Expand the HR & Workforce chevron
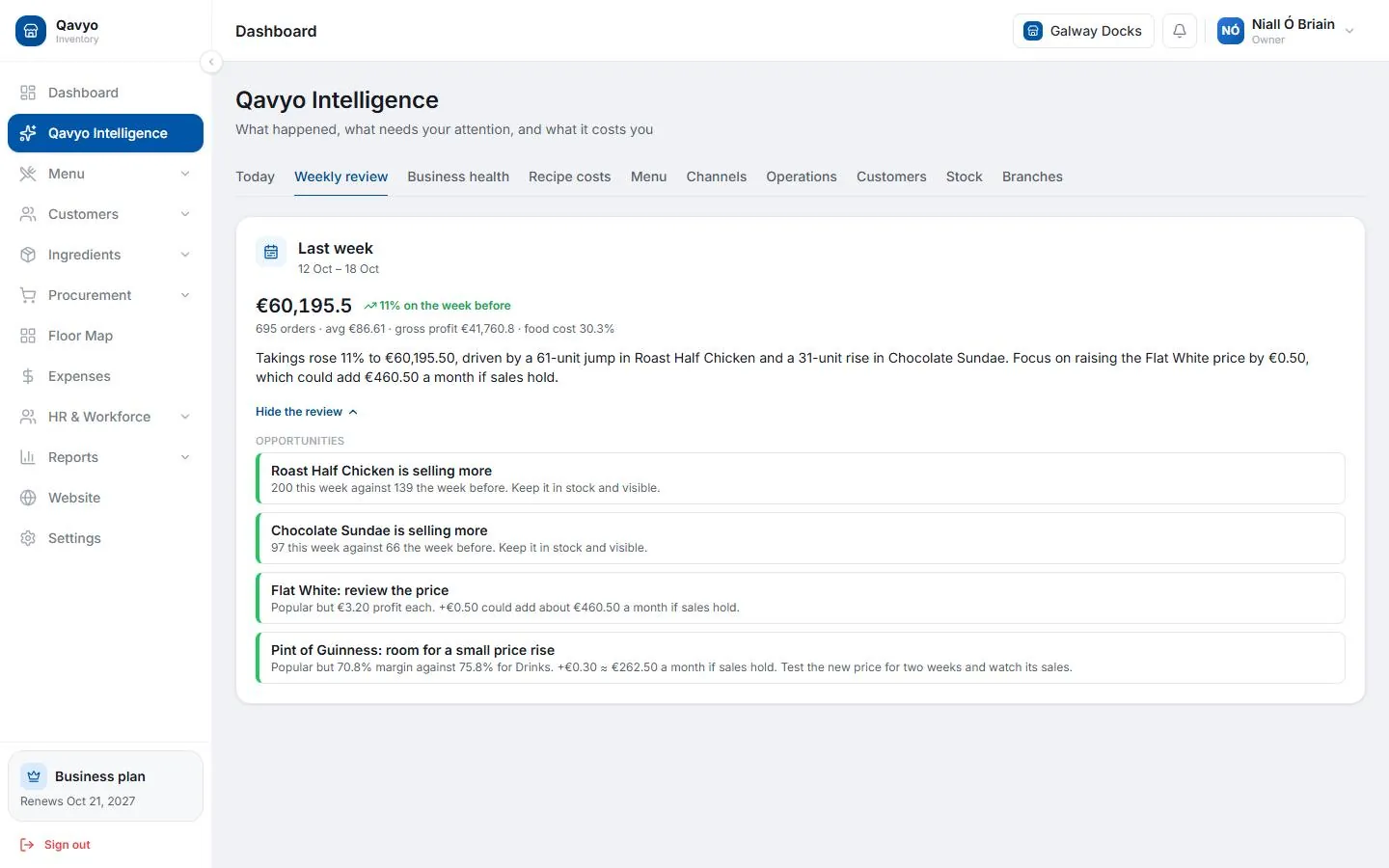The image size is (1389, 868). 185,417
